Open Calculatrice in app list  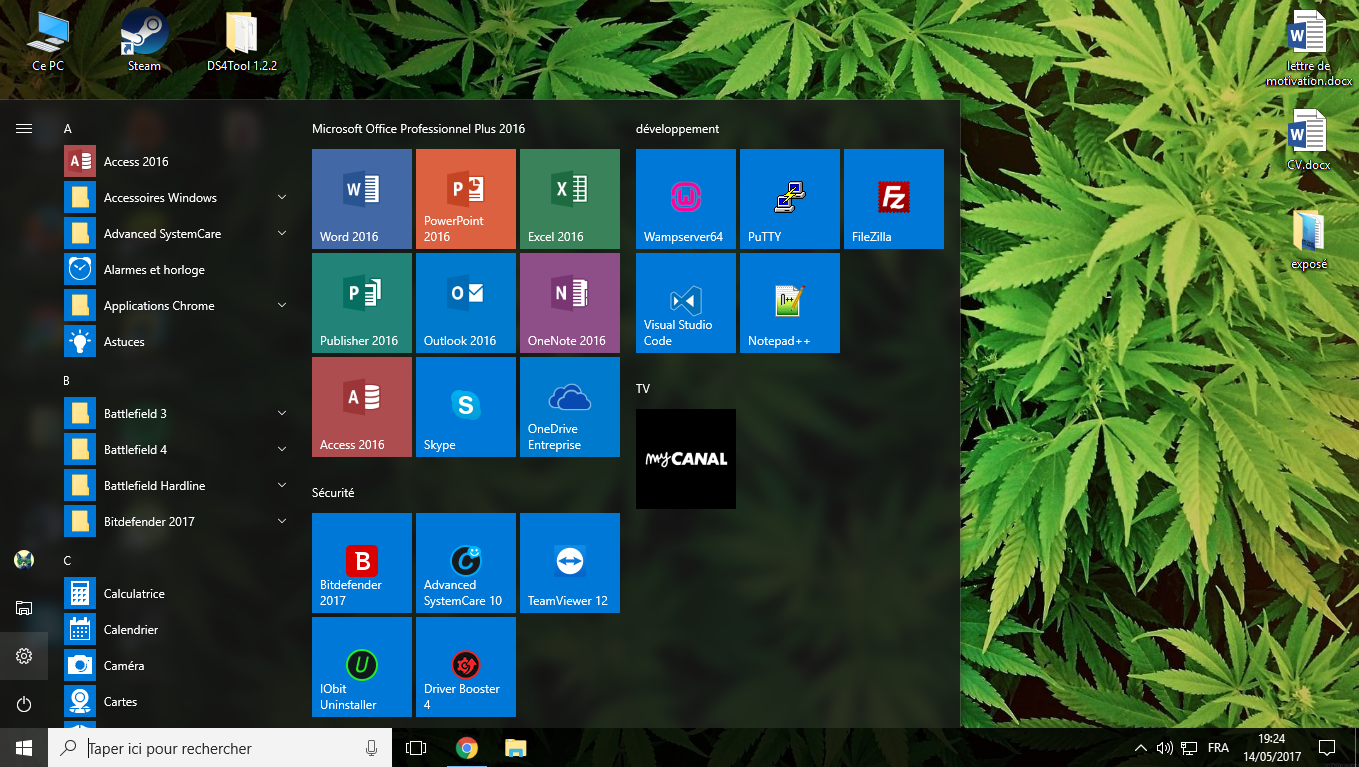176,593
